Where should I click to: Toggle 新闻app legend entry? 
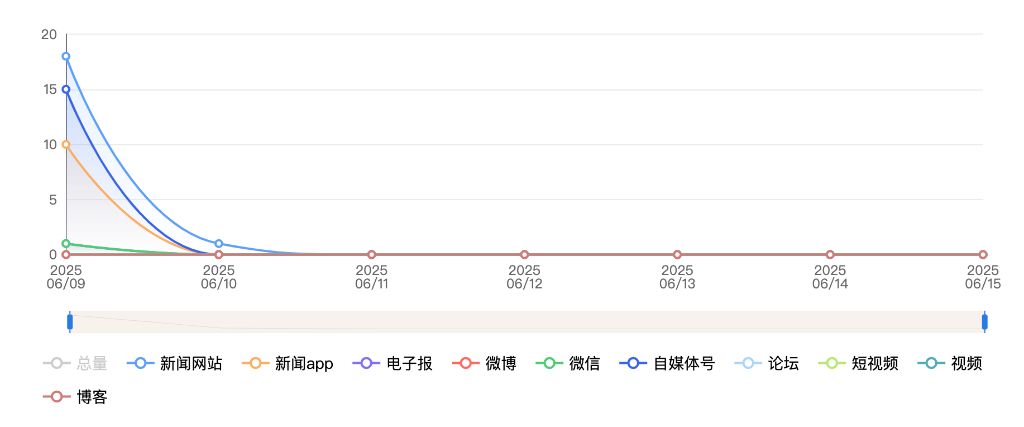click(290, 364)
